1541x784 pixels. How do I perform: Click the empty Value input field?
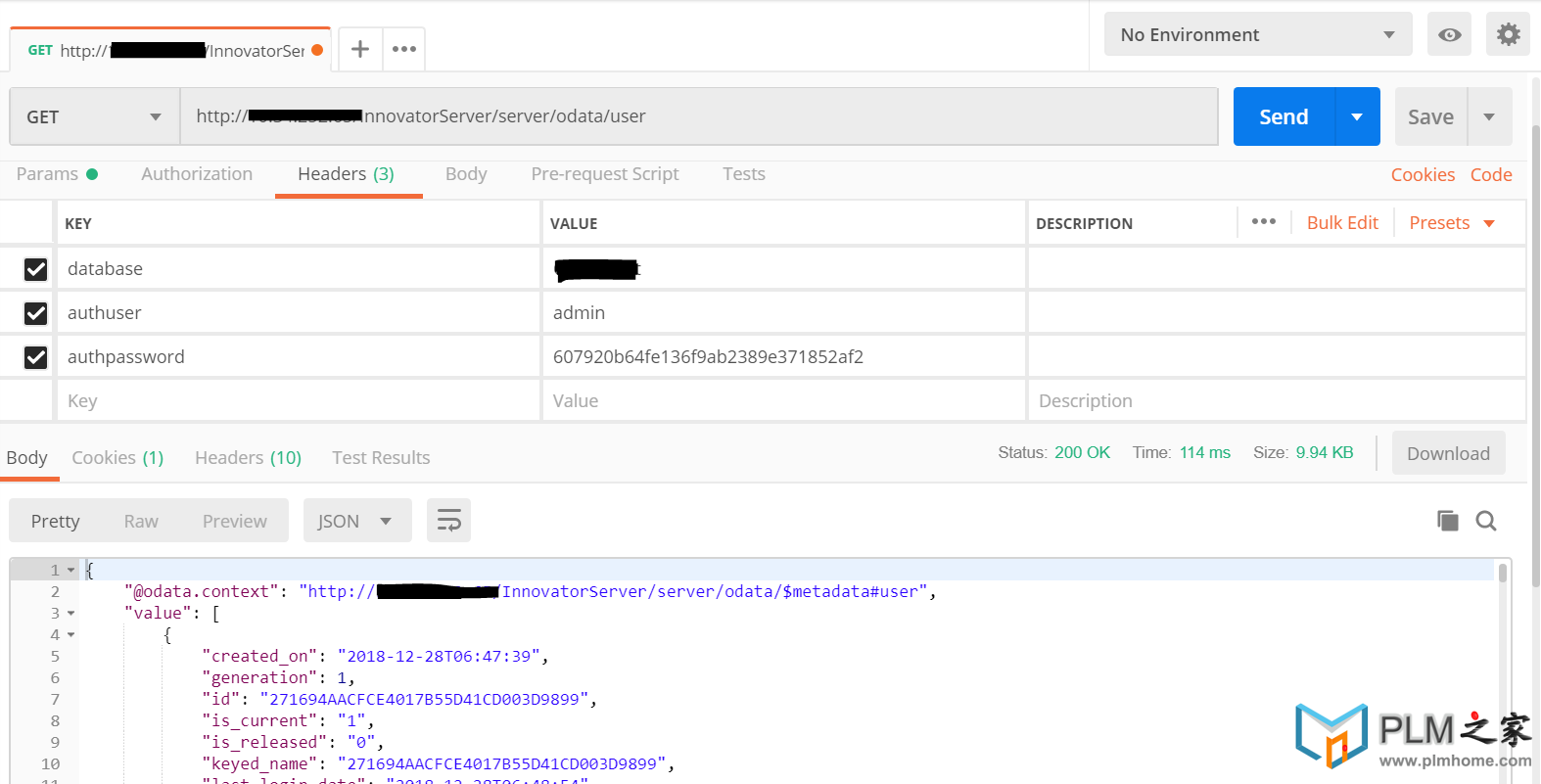point(783,401)
